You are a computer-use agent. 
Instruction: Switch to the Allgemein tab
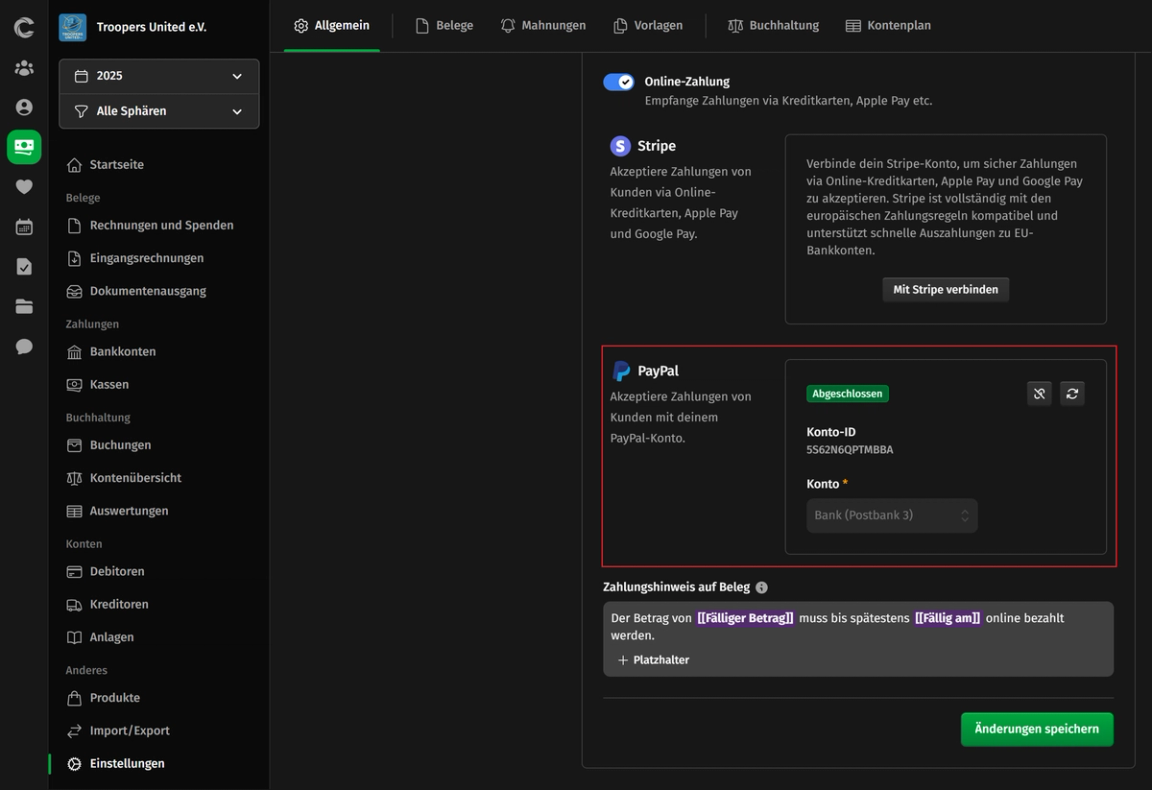(332, 26)
